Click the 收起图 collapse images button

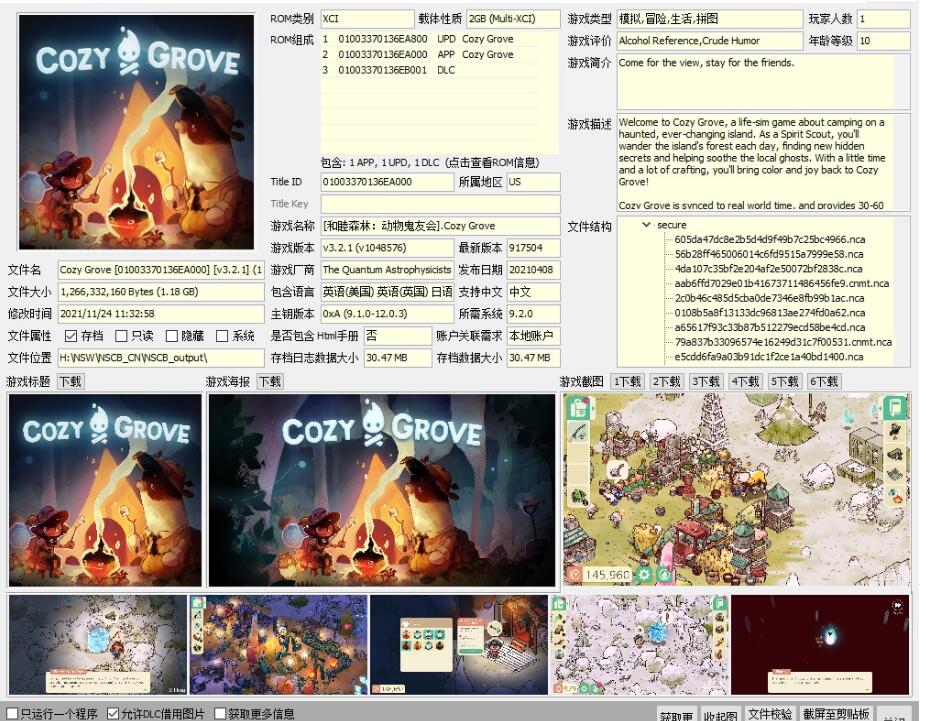point(720,715)
